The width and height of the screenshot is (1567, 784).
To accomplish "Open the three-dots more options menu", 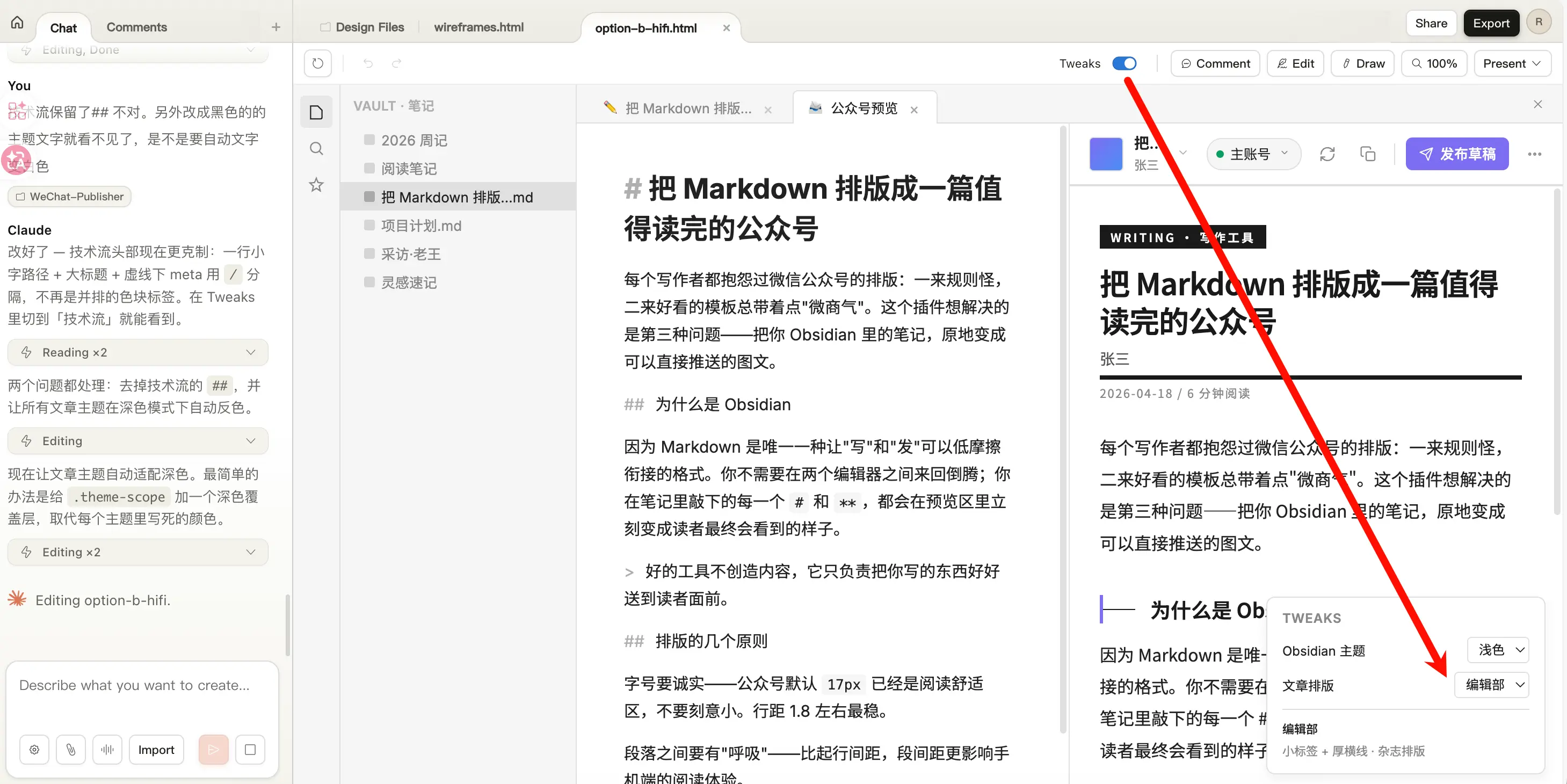I will (1534, 155).
